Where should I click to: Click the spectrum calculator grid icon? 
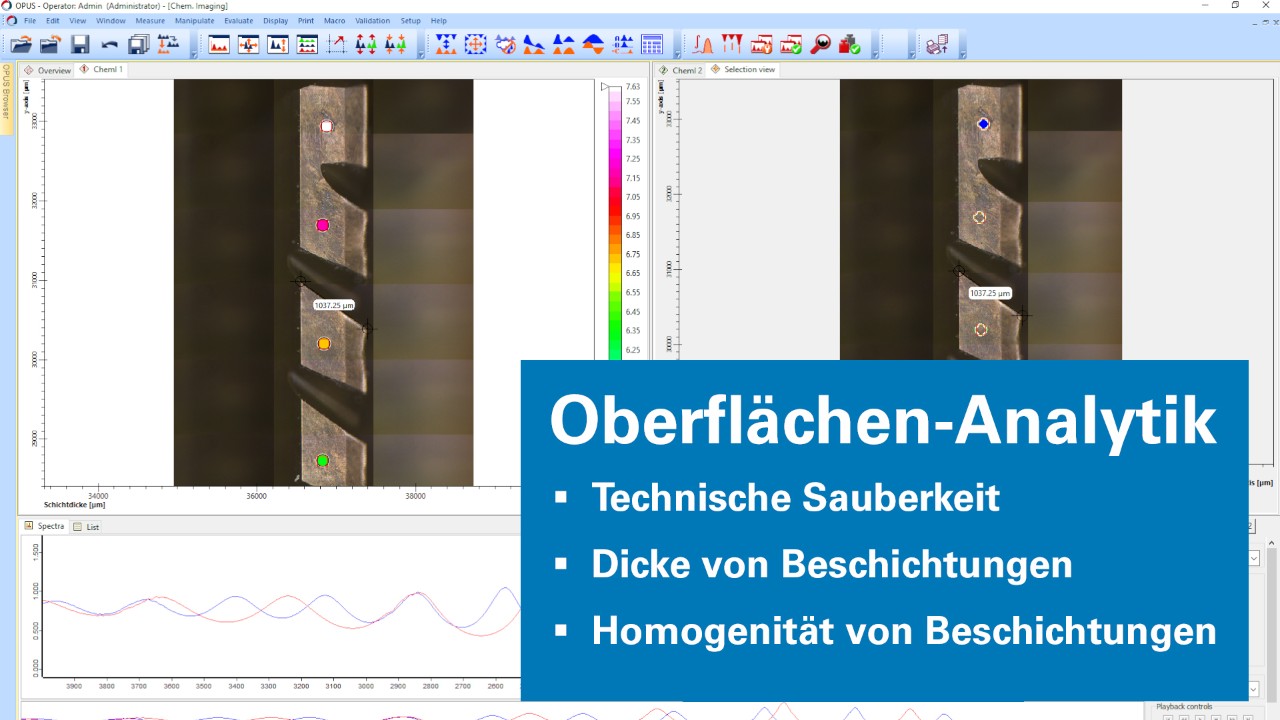click(652, 44)
